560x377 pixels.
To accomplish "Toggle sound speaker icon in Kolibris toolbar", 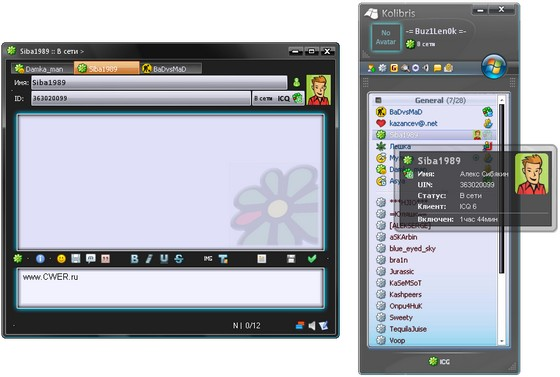I will click(x=426, y=68).
